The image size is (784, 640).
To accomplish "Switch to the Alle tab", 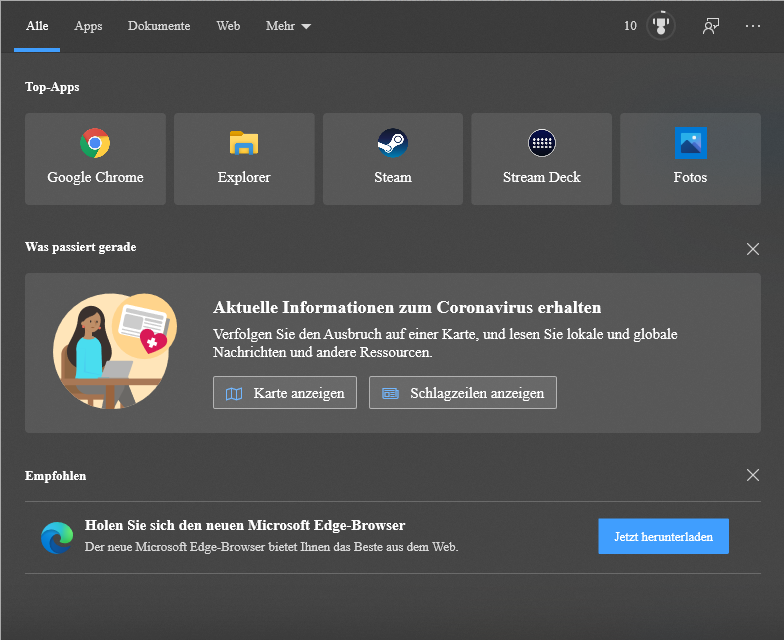I will pyautogui.click(x=37, y=26).
